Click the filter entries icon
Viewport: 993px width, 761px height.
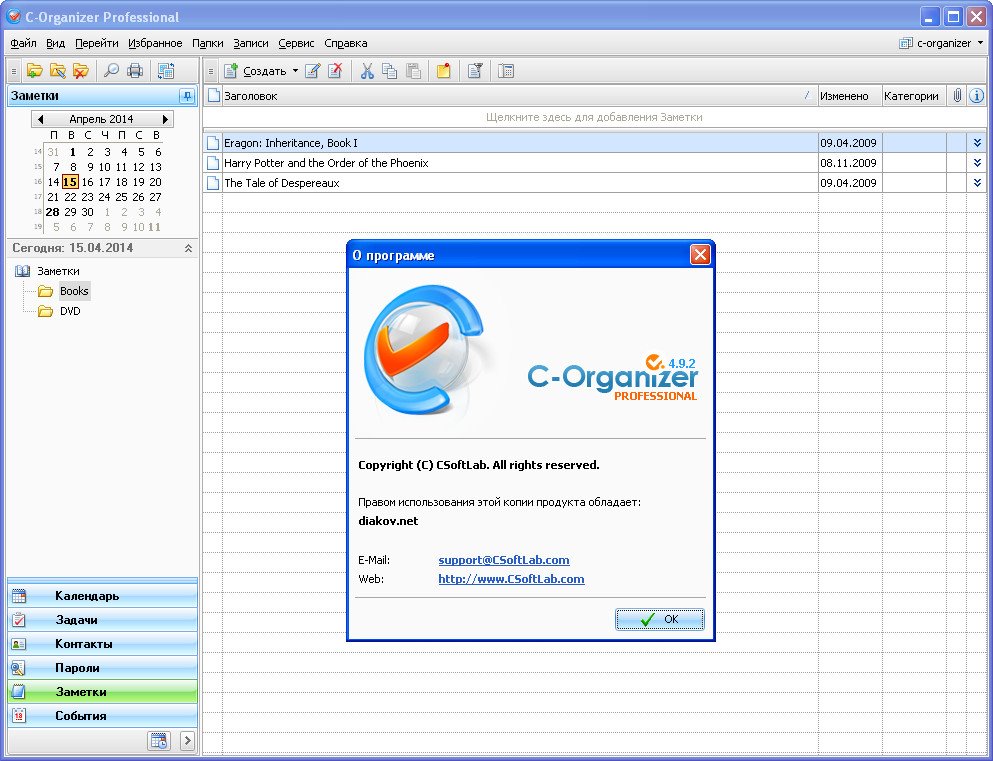click(475, 71)
